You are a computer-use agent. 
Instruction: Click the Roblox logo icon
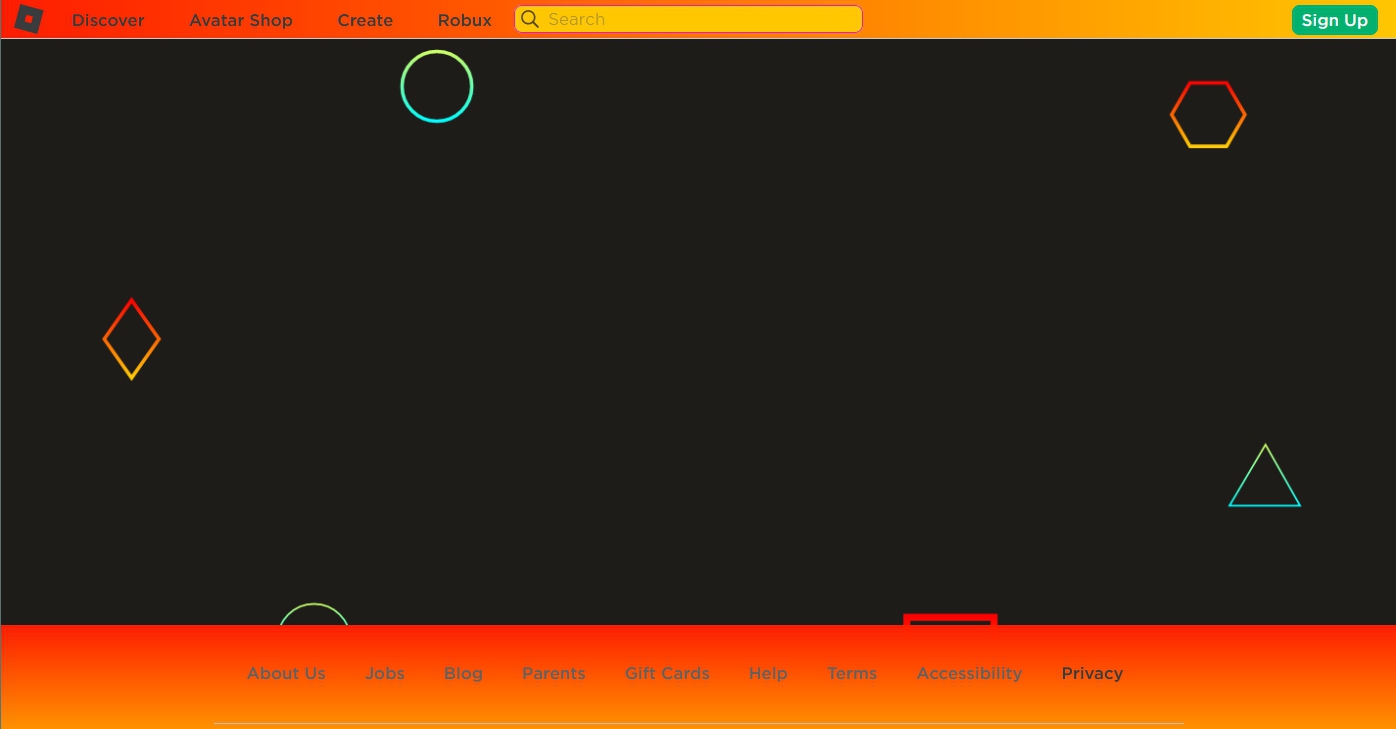click(x=28, y=18)
